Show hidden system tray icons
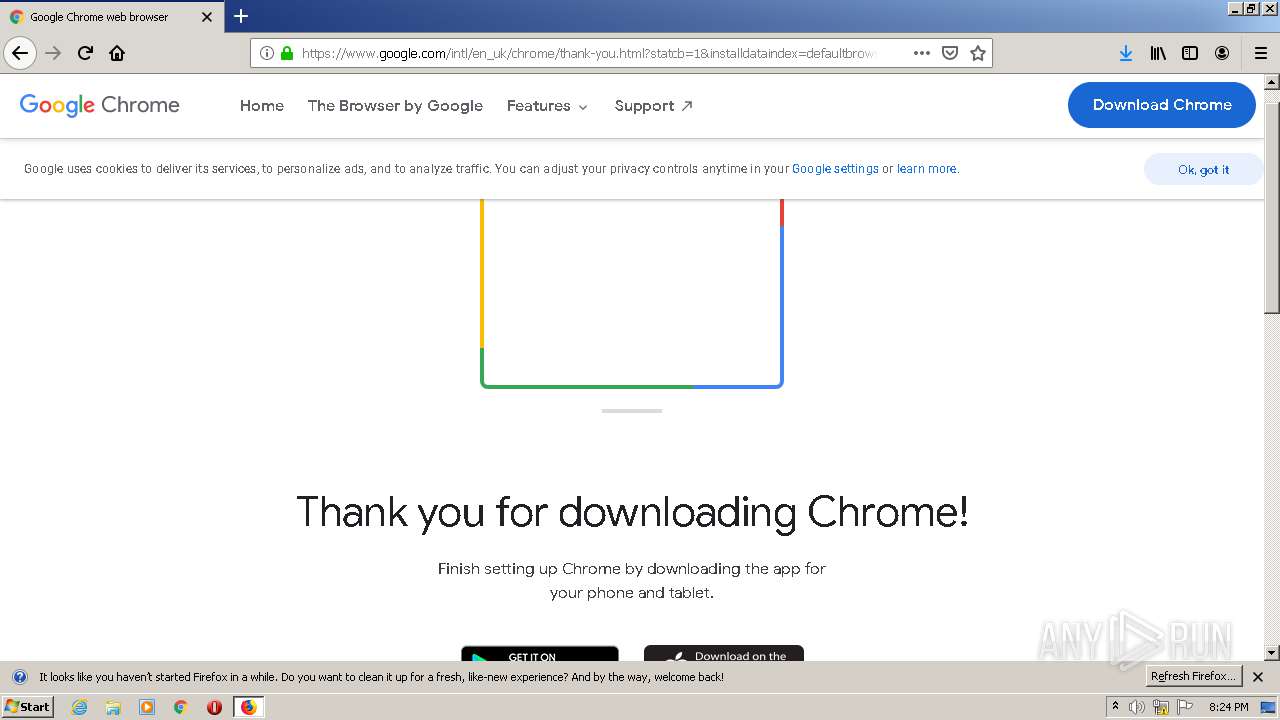The image size is (1280, 720). pos(1115,707)
